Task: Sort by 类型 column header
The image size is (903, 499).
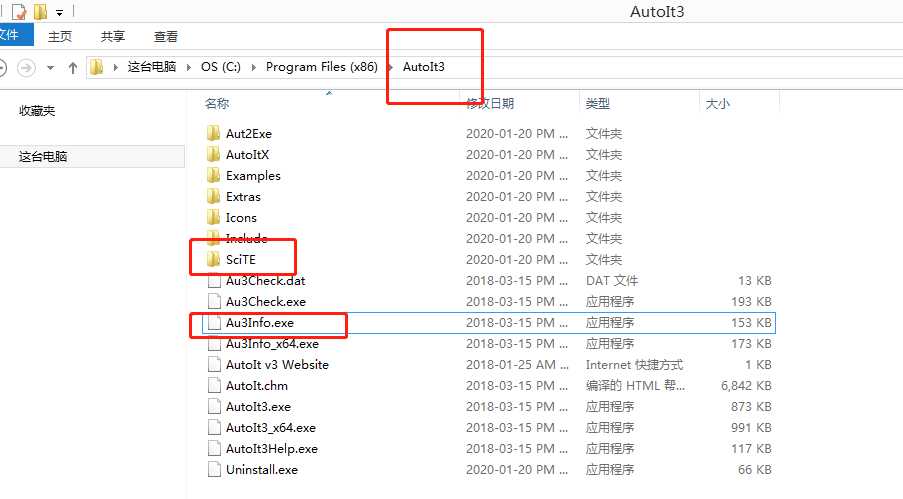Action: point(598,104)
